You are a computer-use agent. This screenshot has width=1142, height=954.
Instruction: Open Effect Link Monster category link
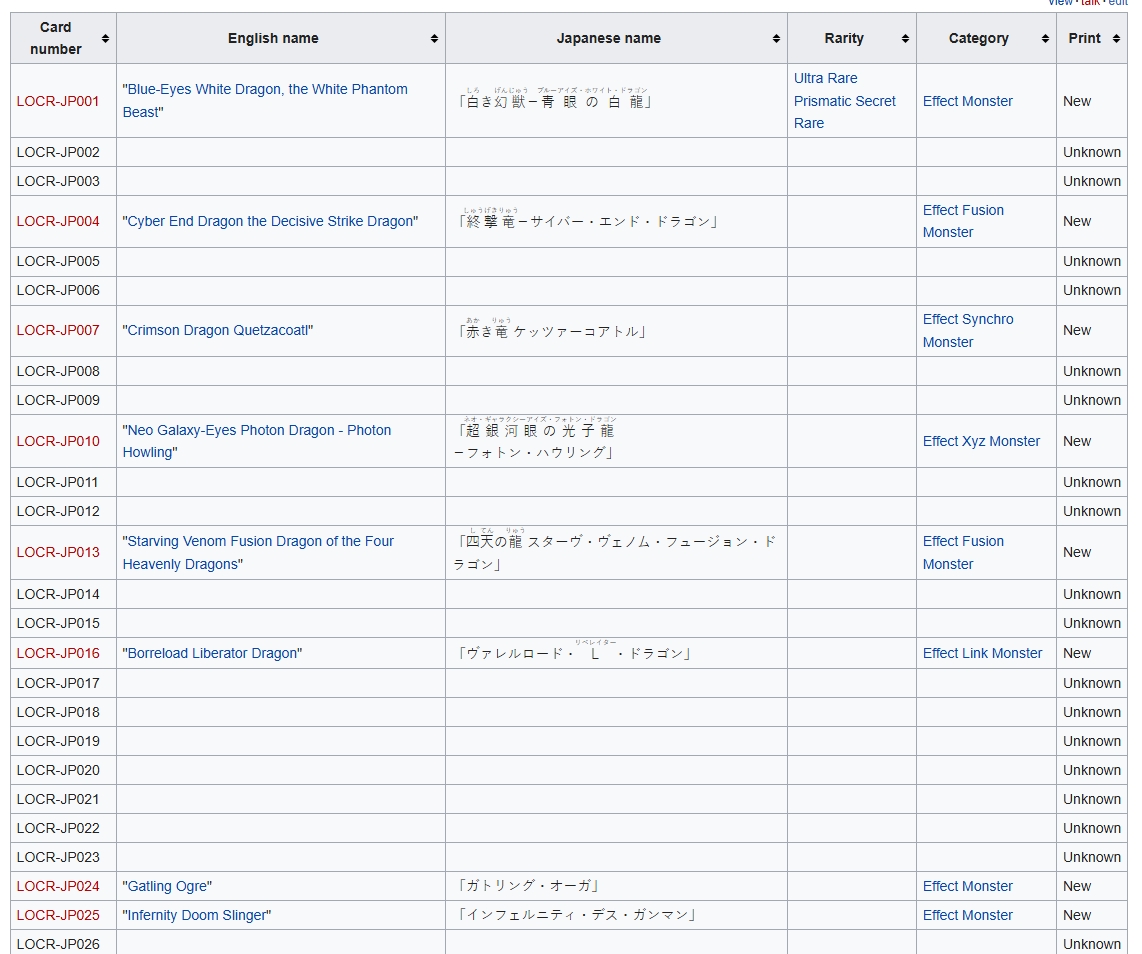982,653
